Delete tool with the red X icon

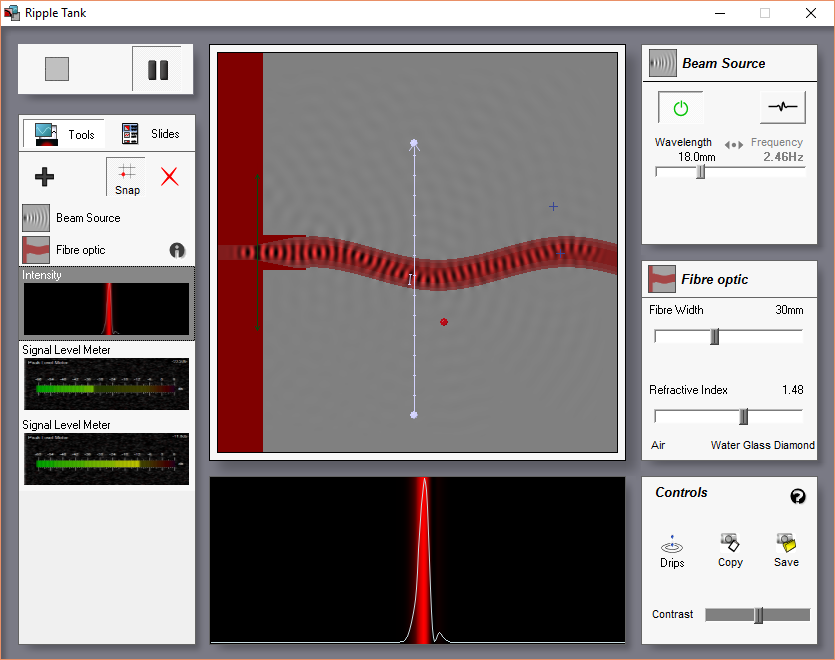[x=169, y=176]
